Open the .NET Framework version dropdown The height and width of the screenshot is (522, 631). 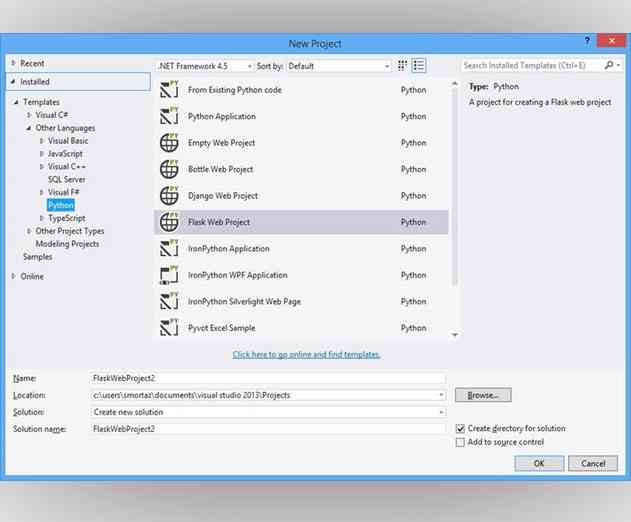point(205,66)
